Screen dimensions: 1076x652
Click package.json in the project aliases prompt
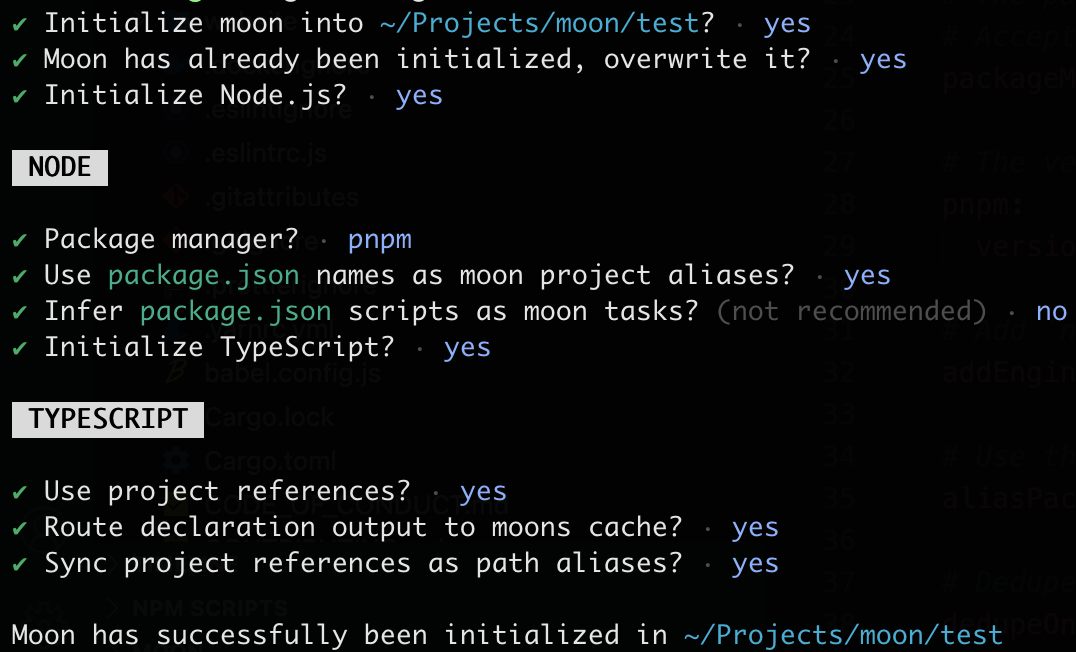pos(203,276)
